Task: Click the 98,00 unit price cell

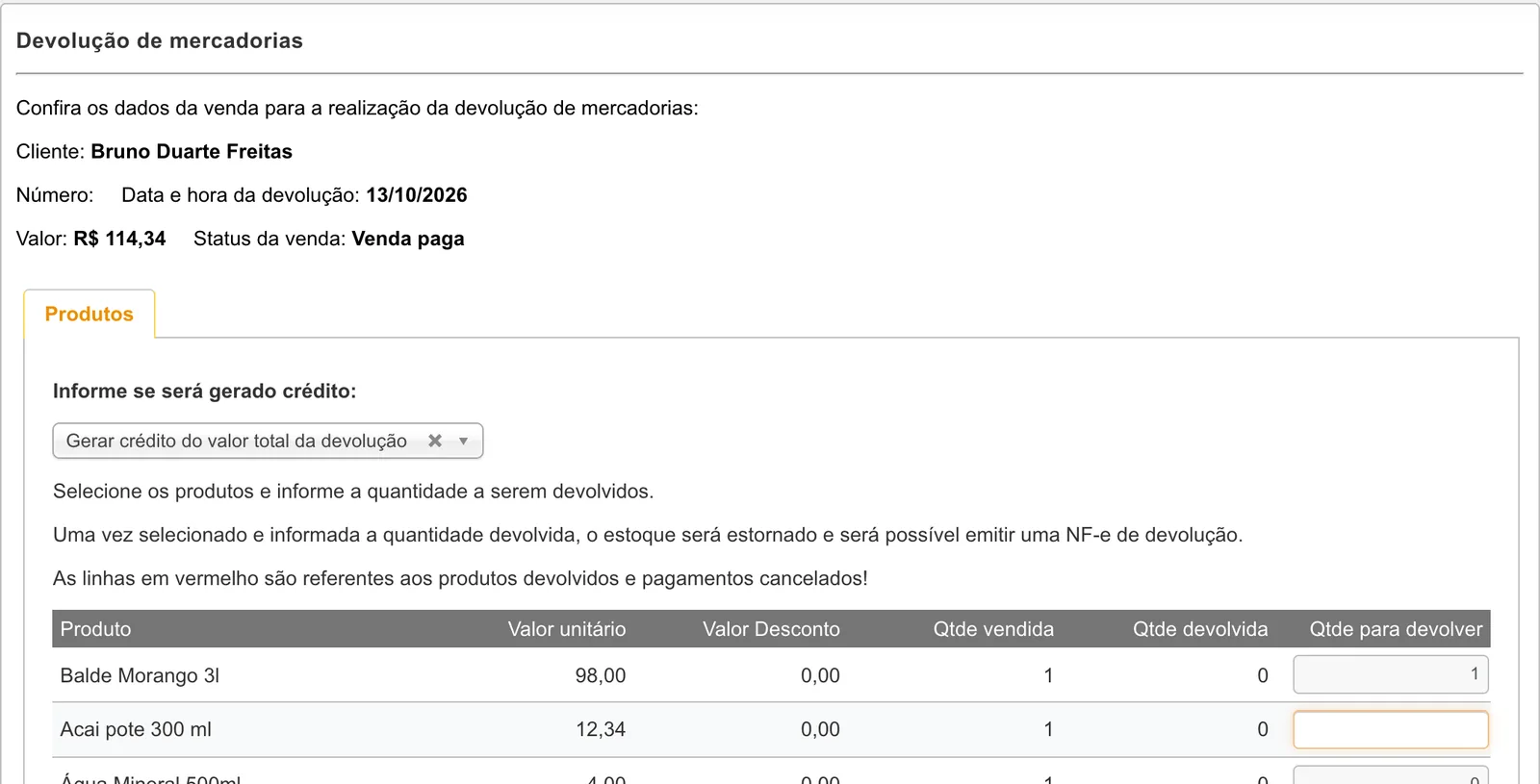Action: click(601, 675)
